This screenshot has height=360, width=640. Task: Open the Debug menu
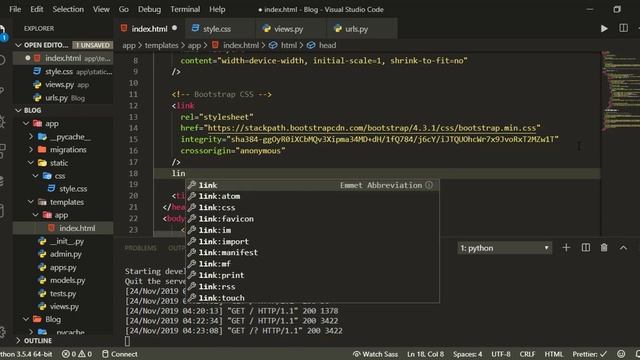click(149, 9)
